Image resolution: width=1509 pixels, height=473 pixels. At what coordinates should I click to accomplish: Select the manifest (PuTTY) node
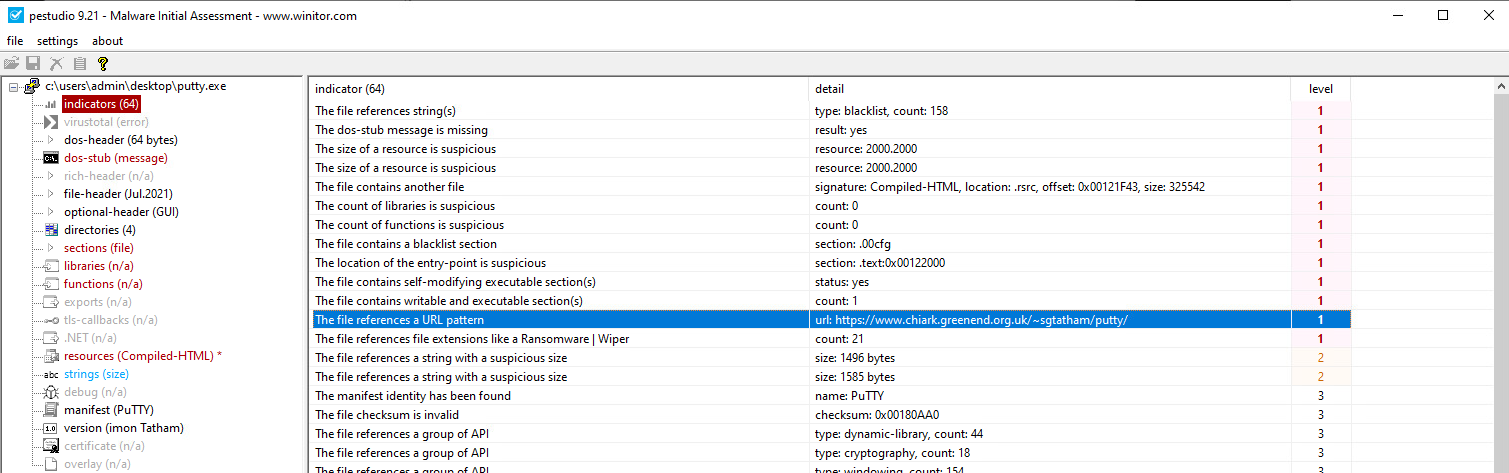tap(108, 410)
